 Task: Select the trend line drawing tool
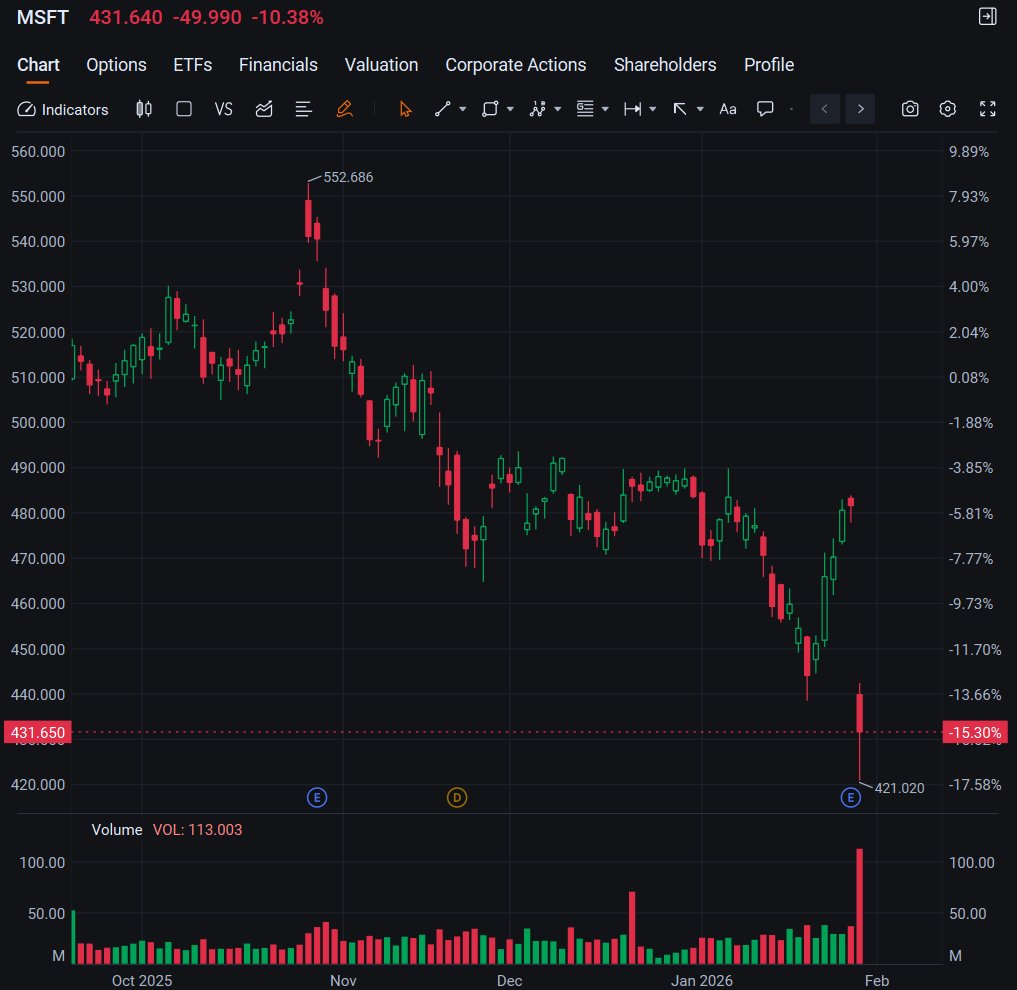pyautogui.click(x=442, y=109)
